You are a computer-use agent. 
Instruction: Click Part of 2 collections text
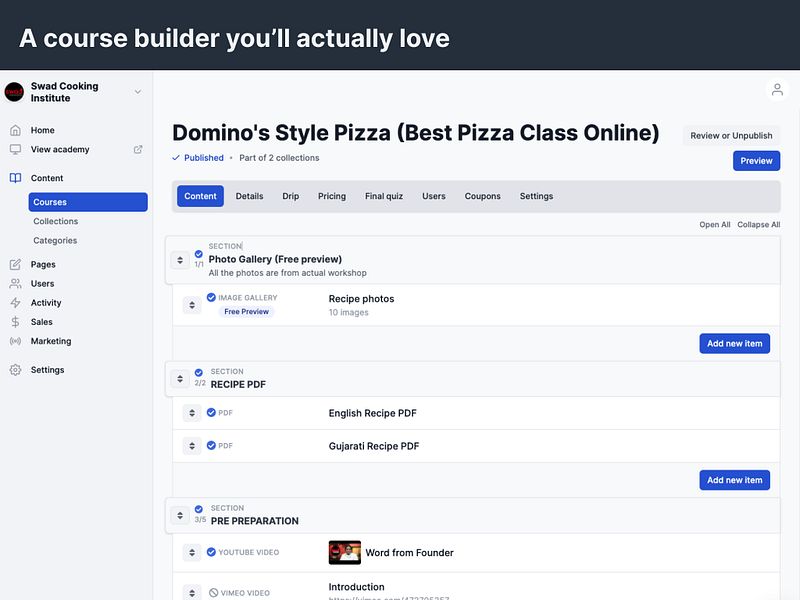pyautogui.click(x=279, y=158)
